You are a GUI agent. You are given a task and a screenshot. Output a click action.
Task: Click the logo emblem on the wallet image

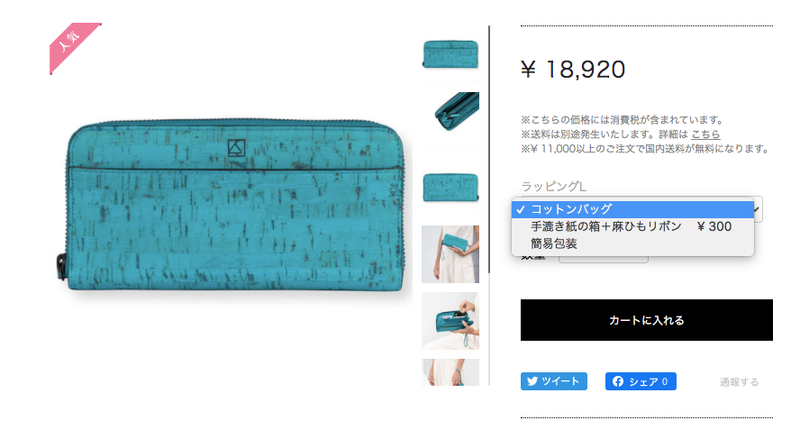coord(236,148)
